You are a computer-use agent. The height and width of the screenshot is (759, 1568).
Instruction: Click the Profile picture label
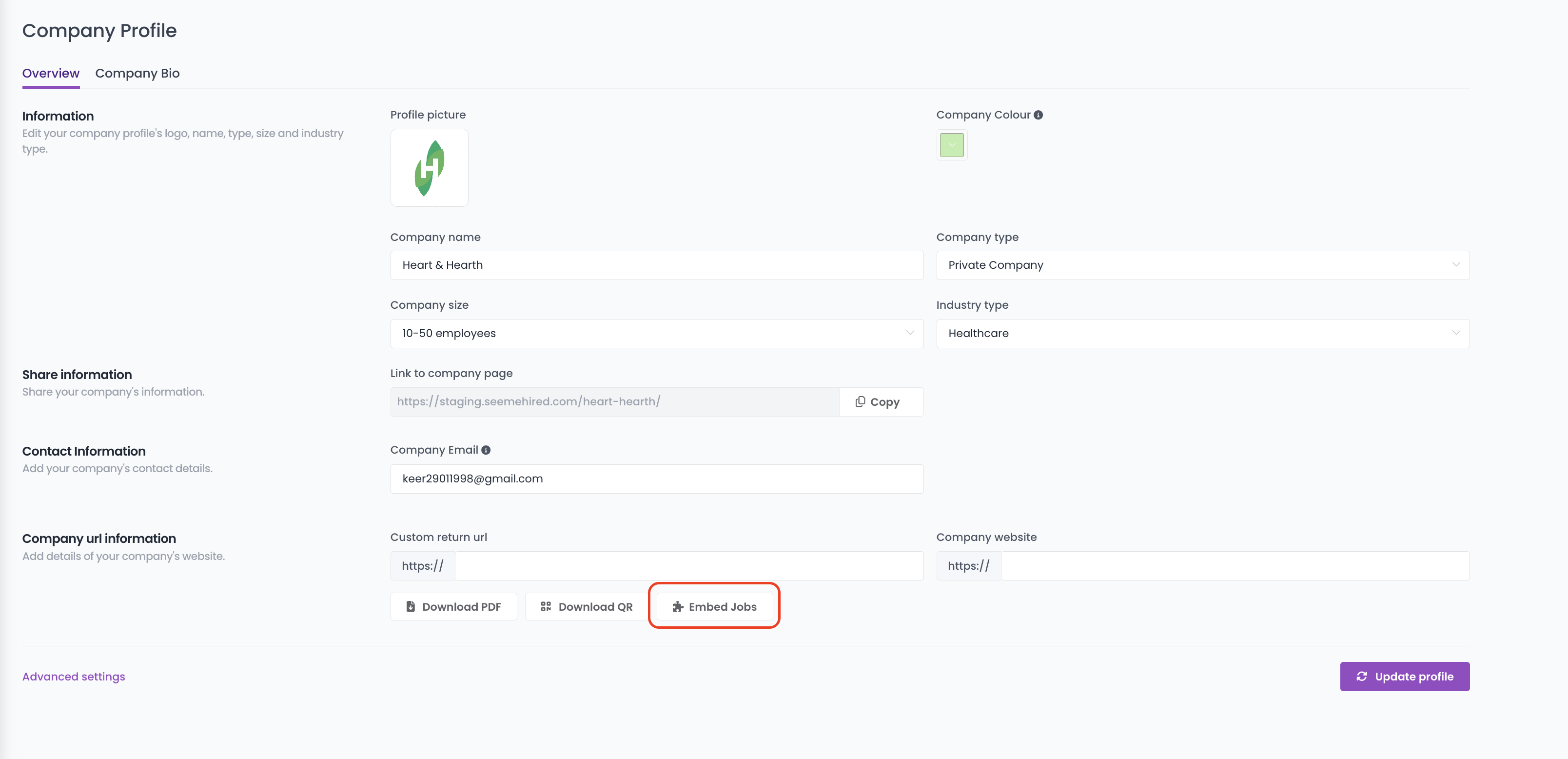pos(428,115)
